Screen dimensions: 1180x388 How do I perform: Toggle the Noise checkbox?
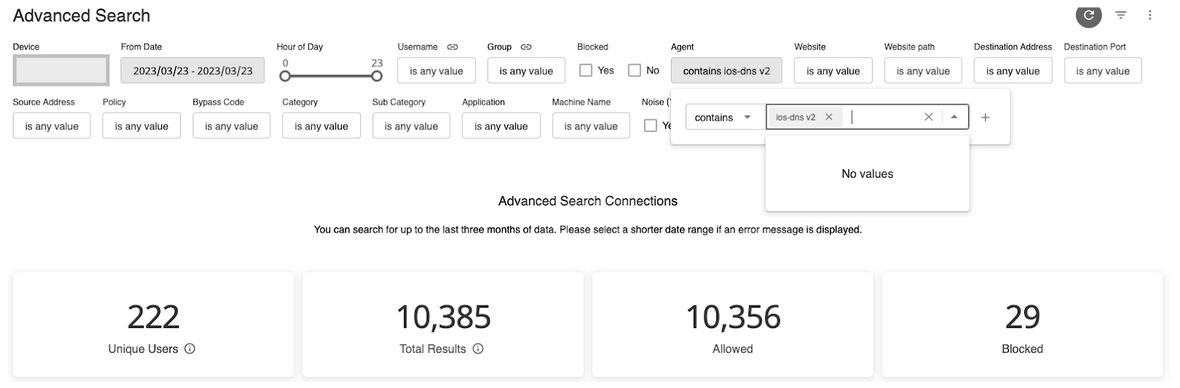point(650,126)
